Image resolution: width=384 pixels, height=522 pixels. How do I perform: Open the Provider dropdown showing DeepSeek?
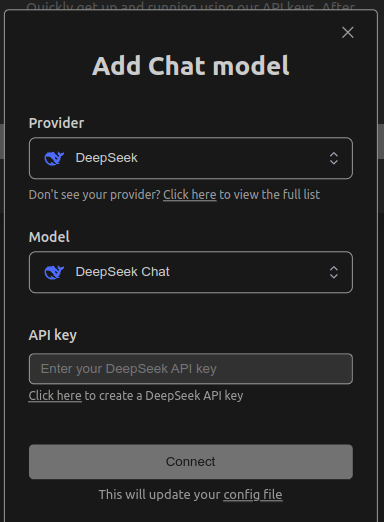pos(191,158)
